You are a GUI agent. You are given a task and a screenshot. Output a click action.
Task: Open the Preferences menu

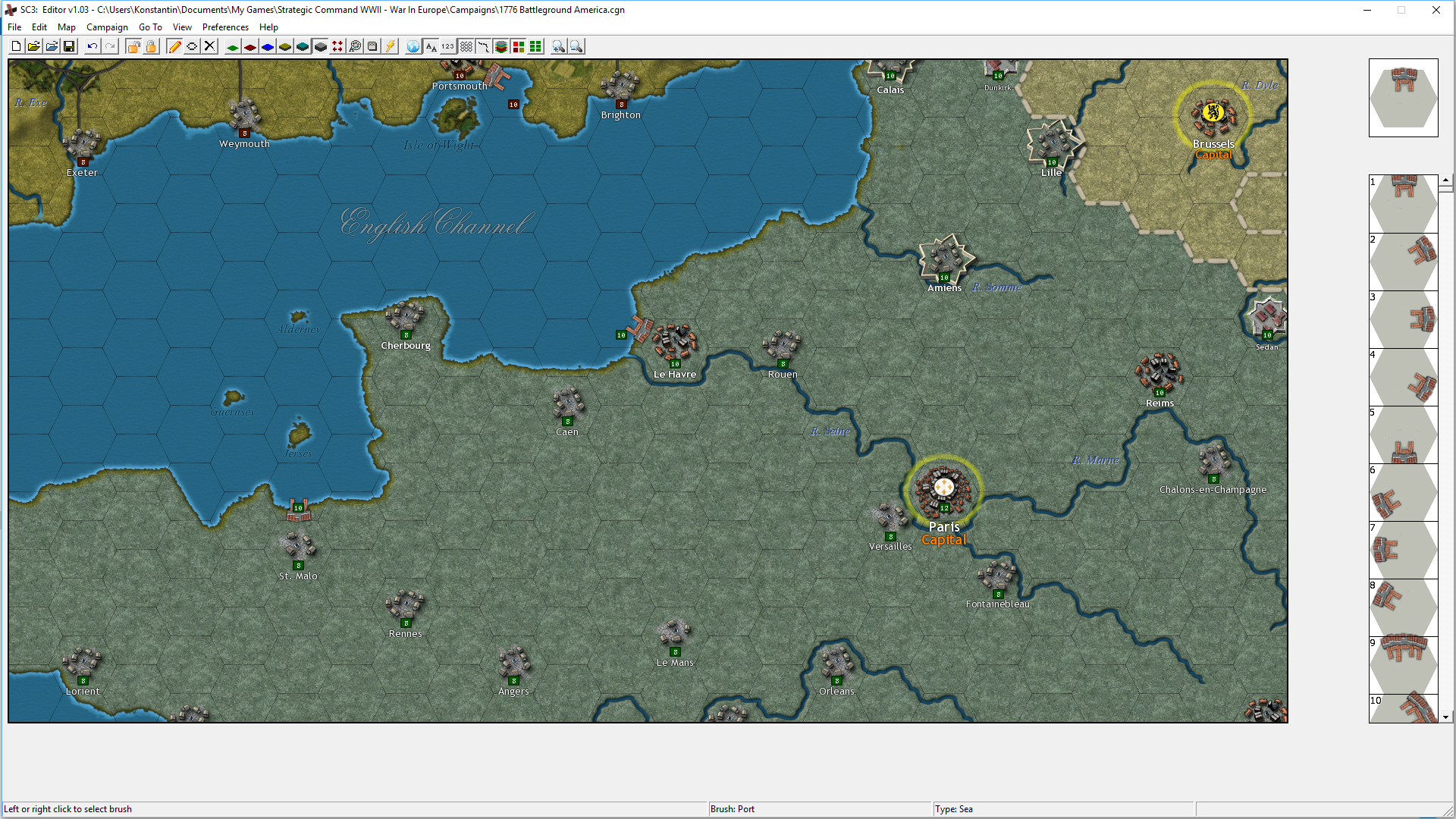click(x=225, y=27)
